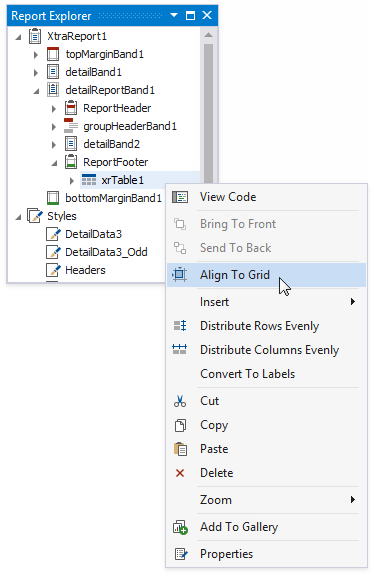Click the Add To Gallery icon
The image size is (374, 576).
pyautogui.click(x=180, y=527)
